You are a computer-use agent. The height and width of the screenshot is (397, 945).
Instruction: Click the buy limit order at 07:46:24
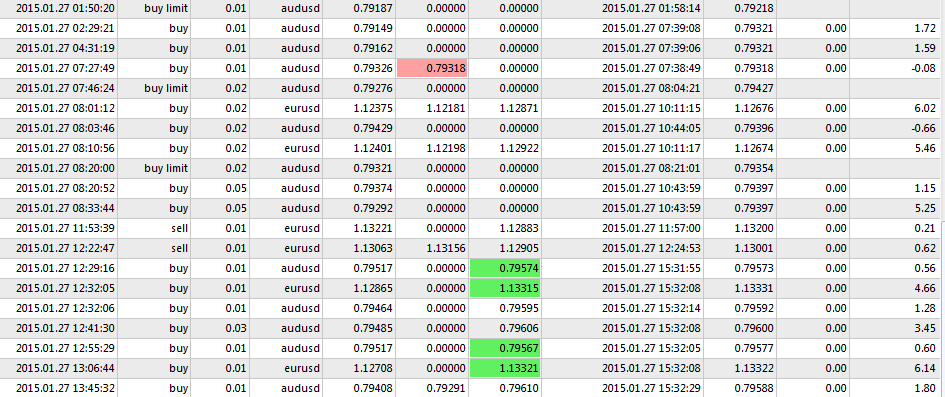coord(472,89)
